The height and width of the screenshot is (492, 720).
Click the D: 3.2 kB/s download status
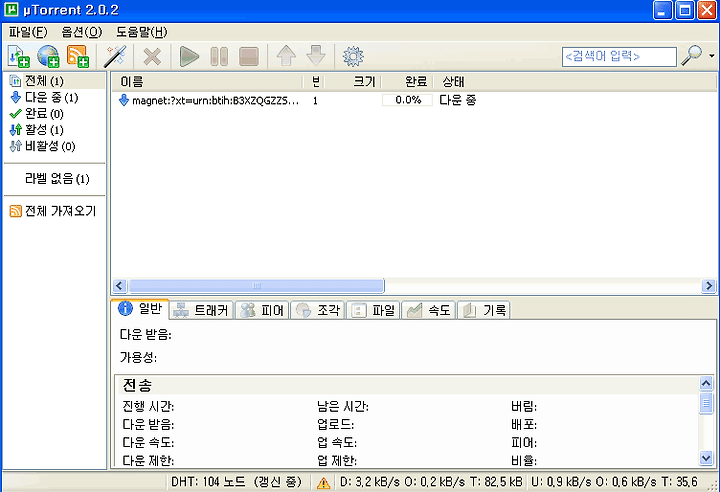pos(431,482)
